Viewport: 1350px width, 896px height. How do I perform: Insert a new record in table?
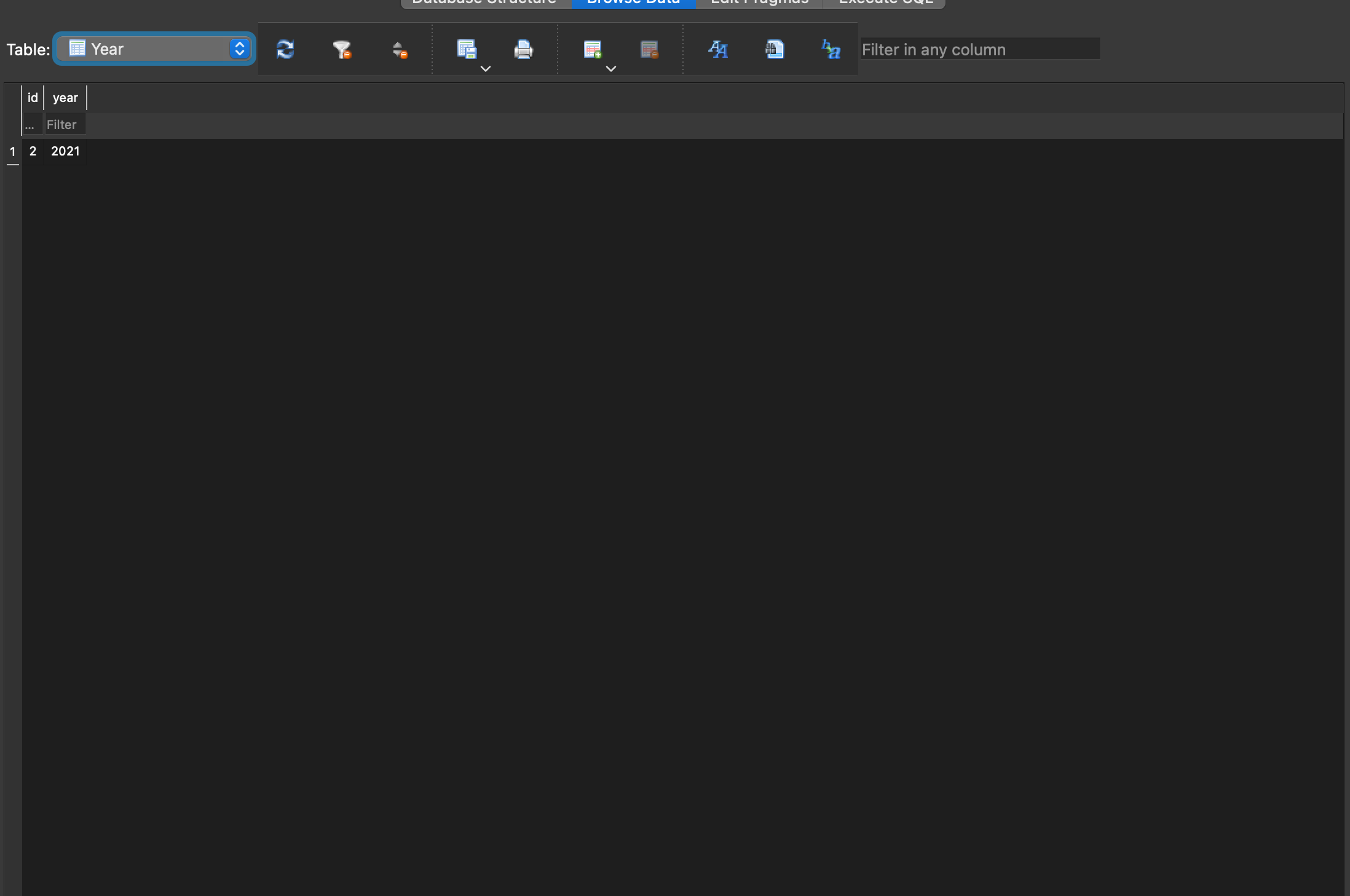tap(592, 49)
